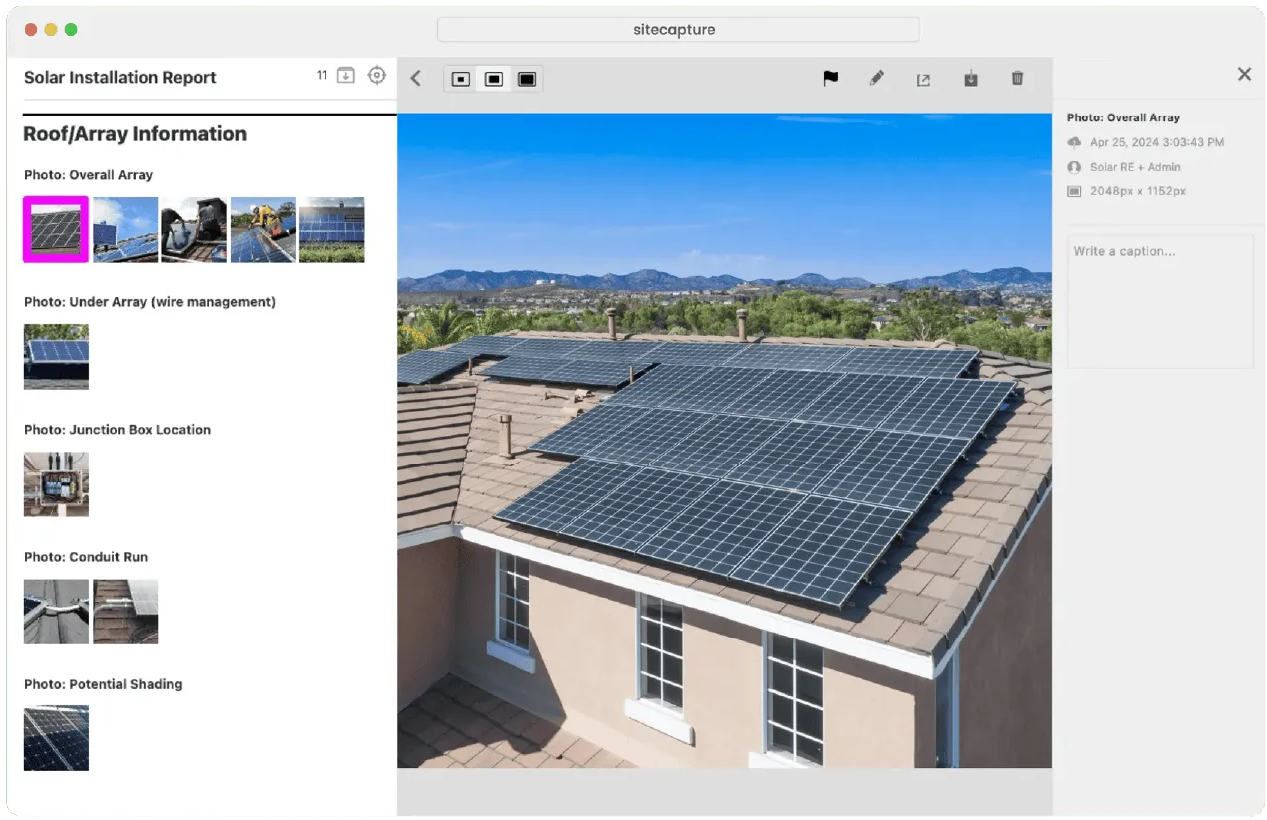Open the second Overall Array thumbnail

point(126,229)
